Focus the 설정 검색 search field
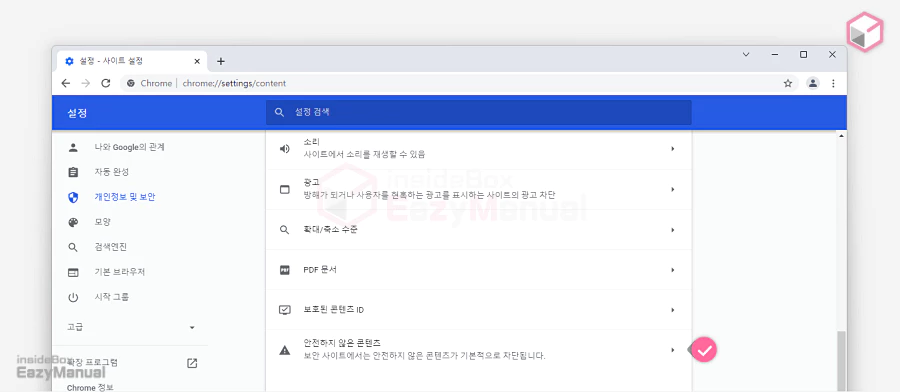Viewport: 900px width, 392px height. [x=478, y=112]
